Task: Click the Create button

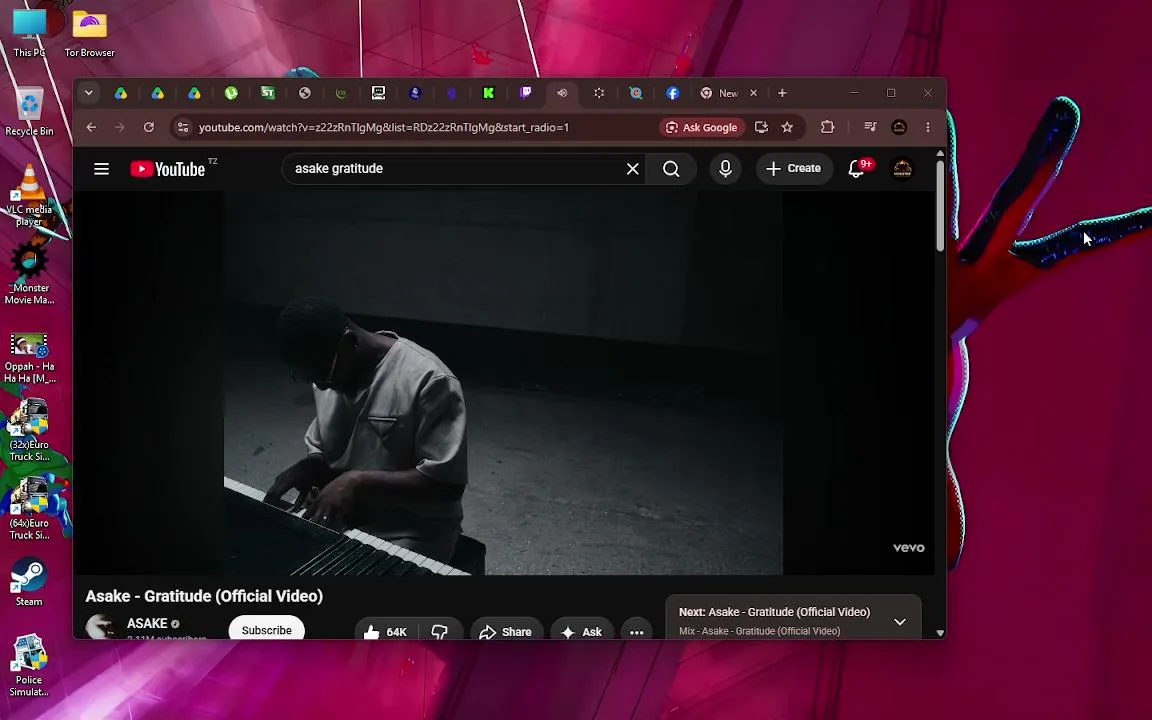Action: click(793, 169)
